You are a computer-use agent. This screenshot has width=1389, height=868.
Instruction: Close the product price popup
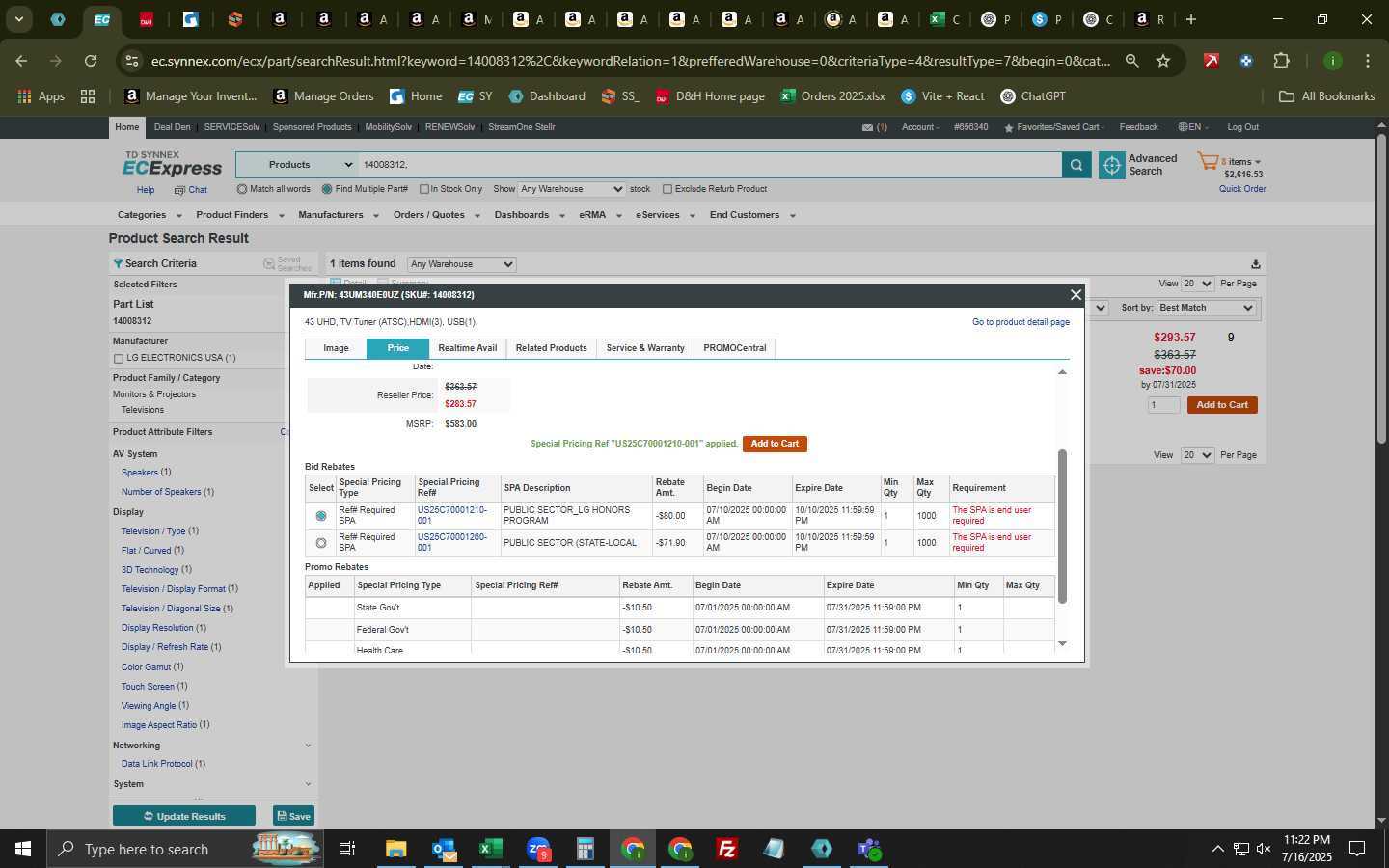1076,295
